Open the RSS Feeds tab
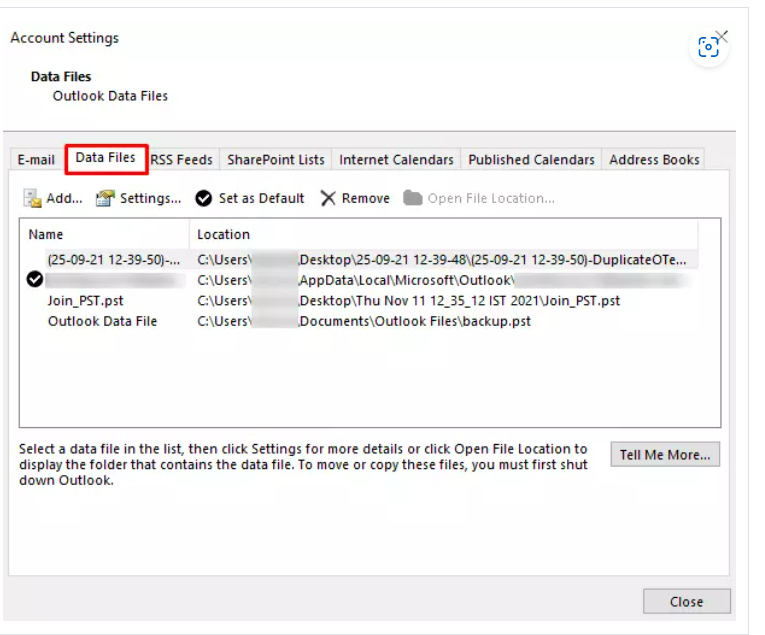The height and width of the screenshot is (635, 765). (181, 159)
